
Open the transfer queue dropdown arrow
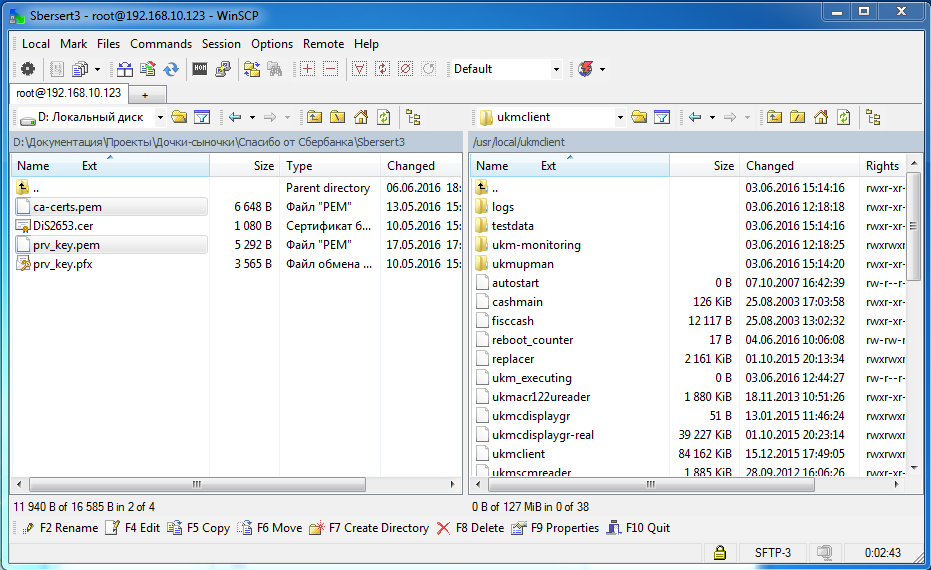pyautogui.click(x=97, y=69)
